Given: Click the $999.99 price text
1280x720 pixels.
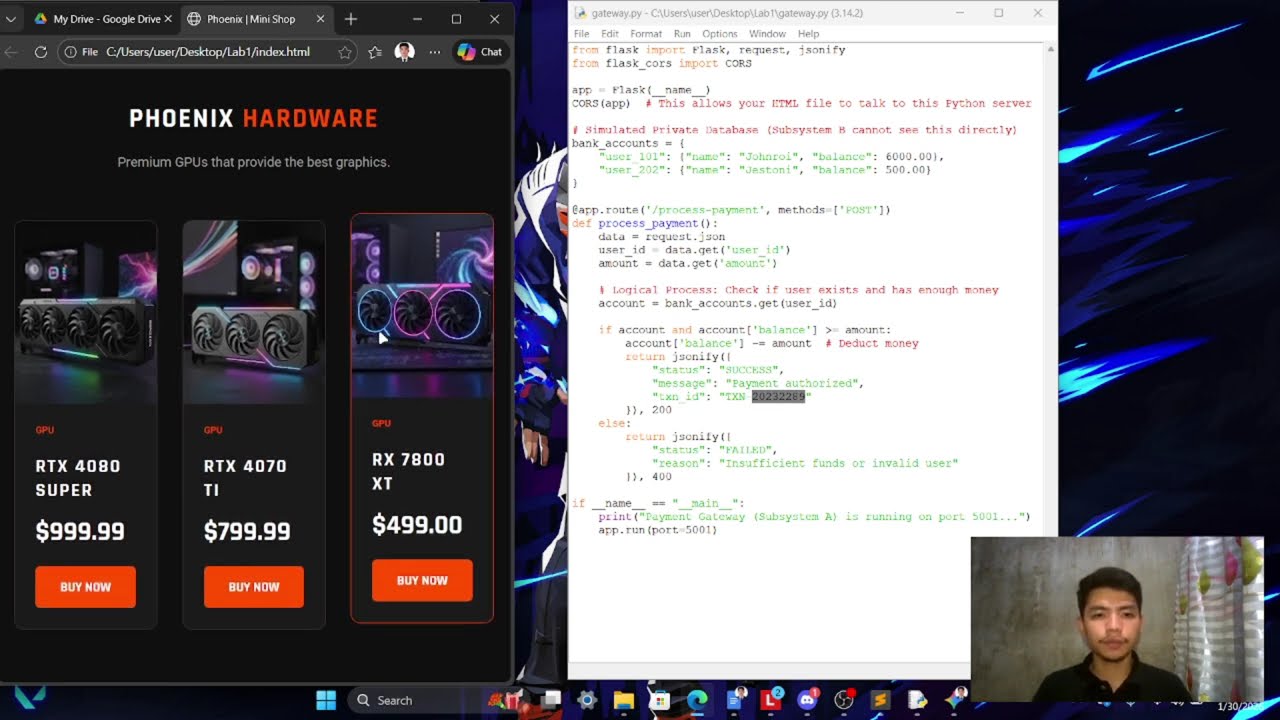Looking at the screenshot, I should [80, 531].
